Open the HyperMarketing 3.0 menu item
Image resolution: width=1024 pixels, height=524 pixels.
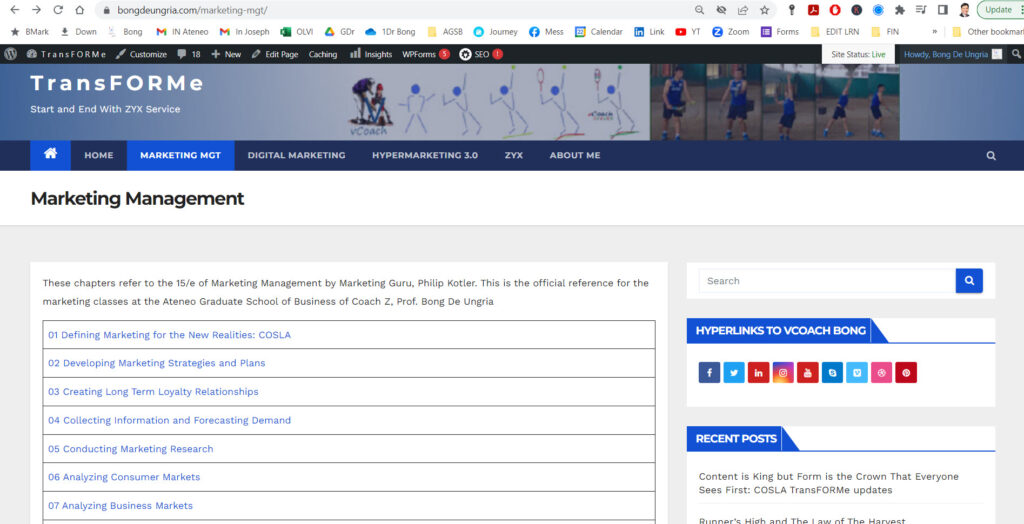[425, 156]
